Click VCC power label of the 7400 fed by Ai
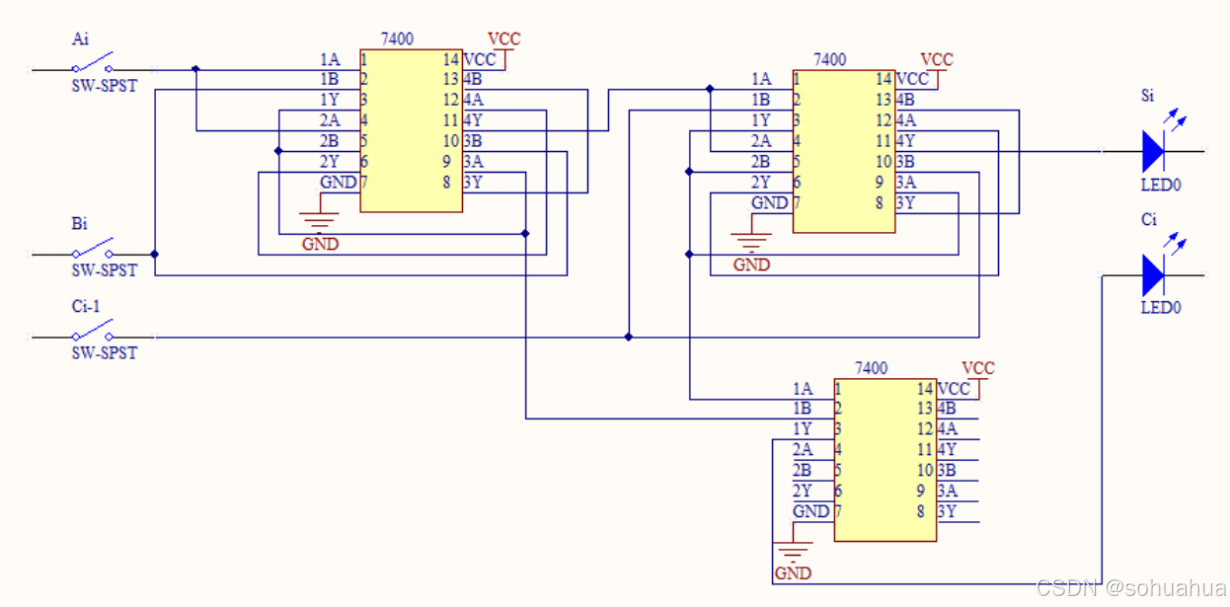 point(504,40)
